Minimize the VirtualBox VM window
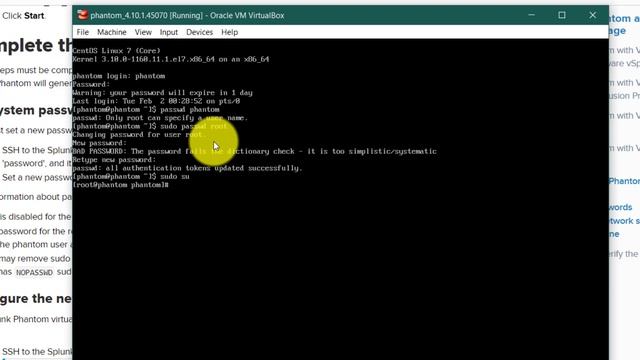 [531, 15]
